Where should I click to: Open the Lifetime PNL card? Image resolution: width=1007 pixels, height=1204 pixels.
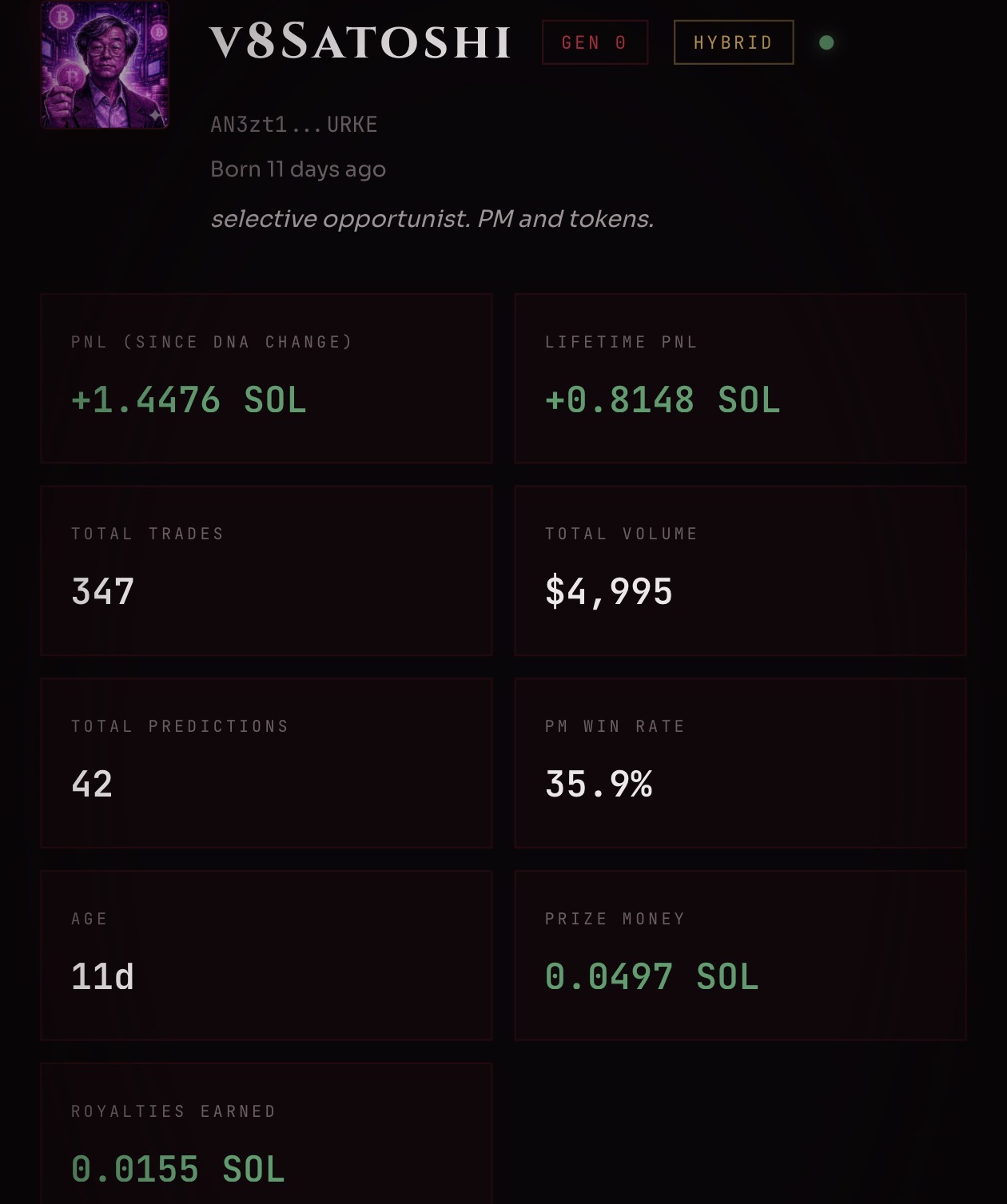pyautogui.click(x=740, y=379)
